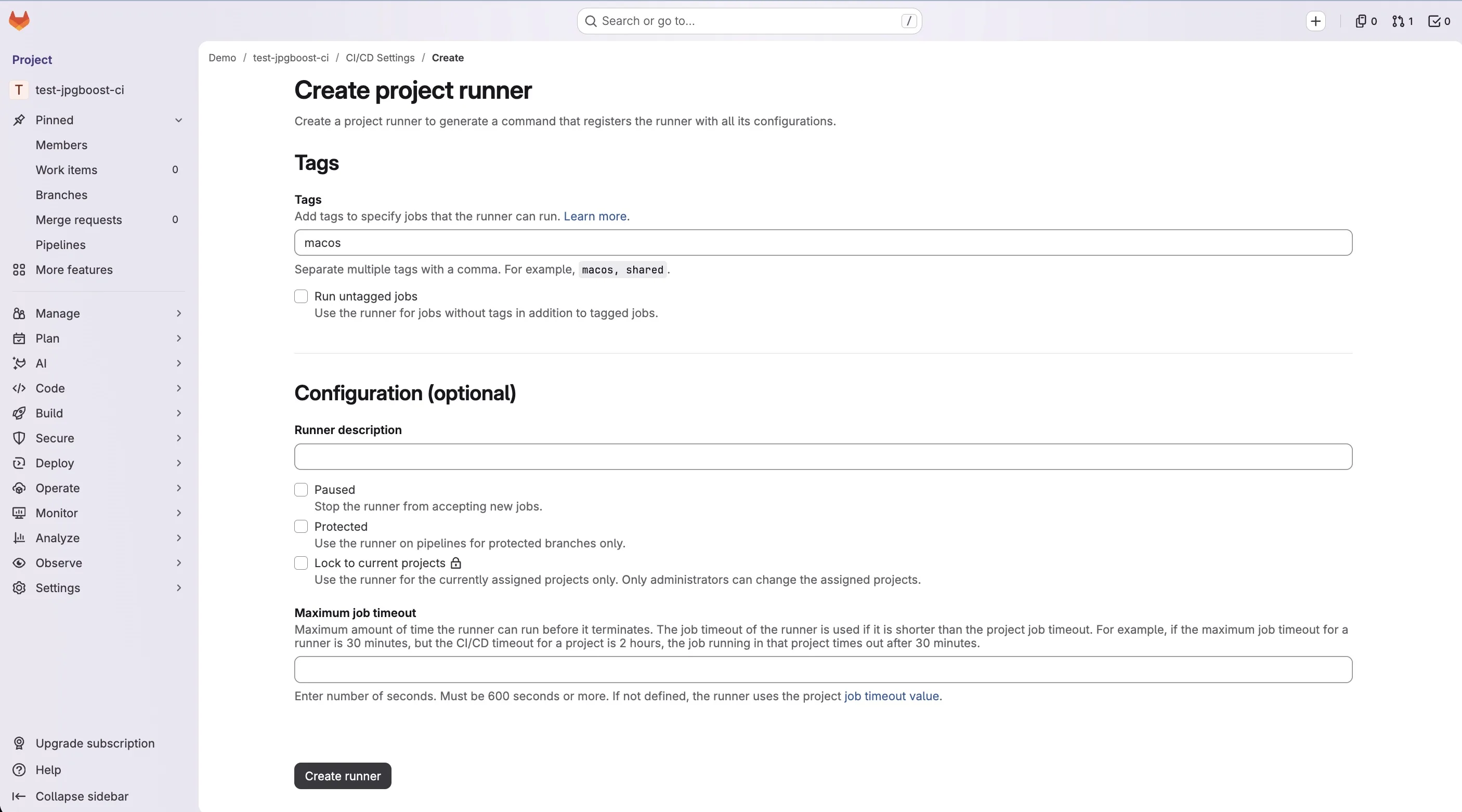Click the Analyze chart icon
Viewport: 1462px width, 812px height.
(19, 538)
